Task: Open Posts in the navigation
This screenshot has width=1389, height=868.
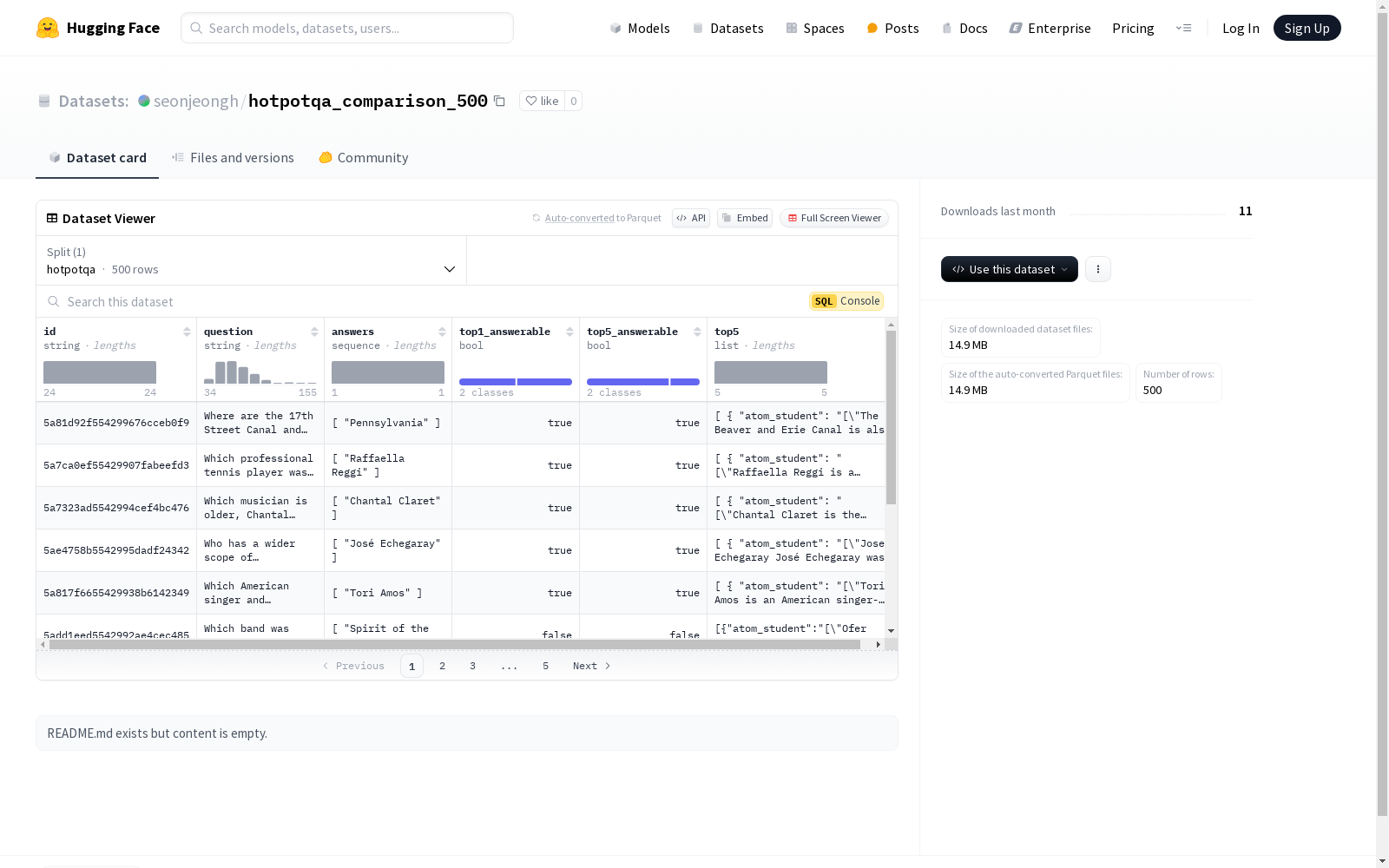Action: pos(892,28)
